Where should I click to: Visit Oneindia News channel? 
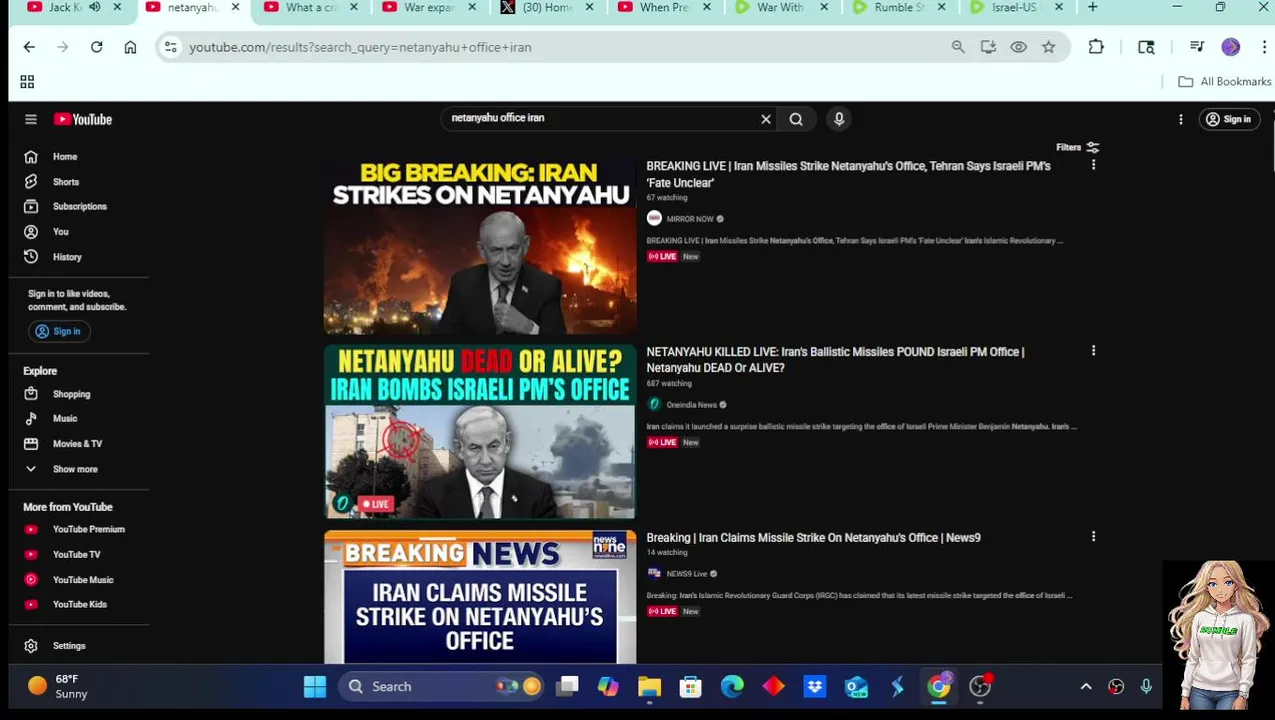click(692, 405)
